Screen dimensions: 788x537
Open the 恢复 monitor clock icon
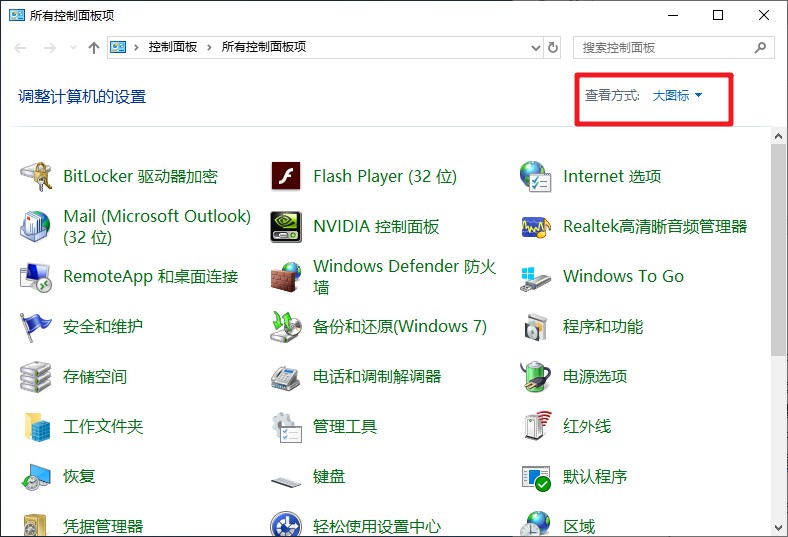click(x=35, y=477)
